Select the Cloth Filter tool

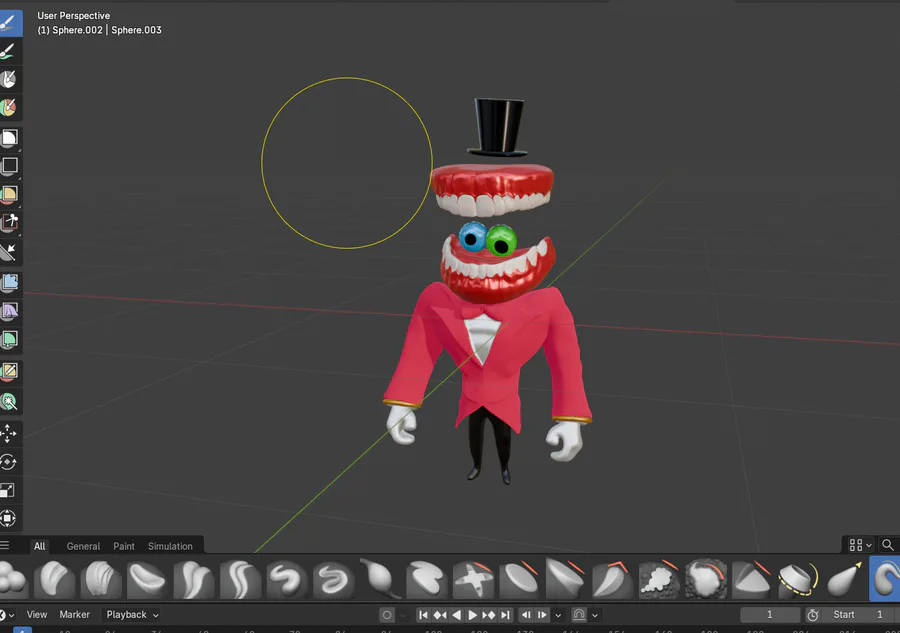point(9,311)
